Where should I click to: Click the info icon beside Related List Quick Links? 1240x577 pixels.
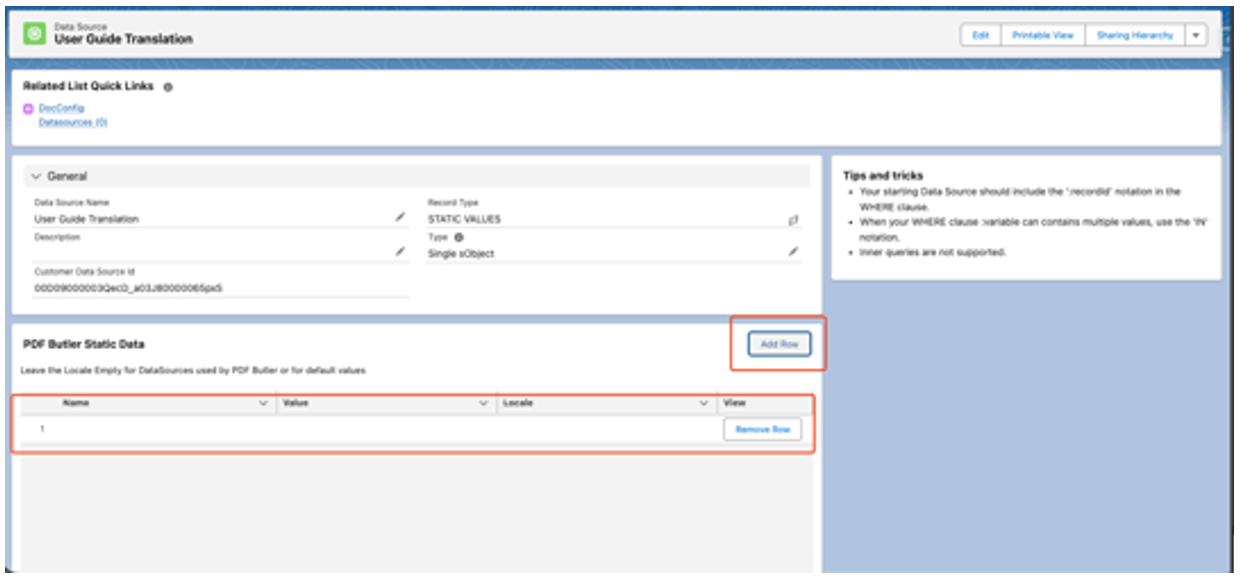pos(168,87)
